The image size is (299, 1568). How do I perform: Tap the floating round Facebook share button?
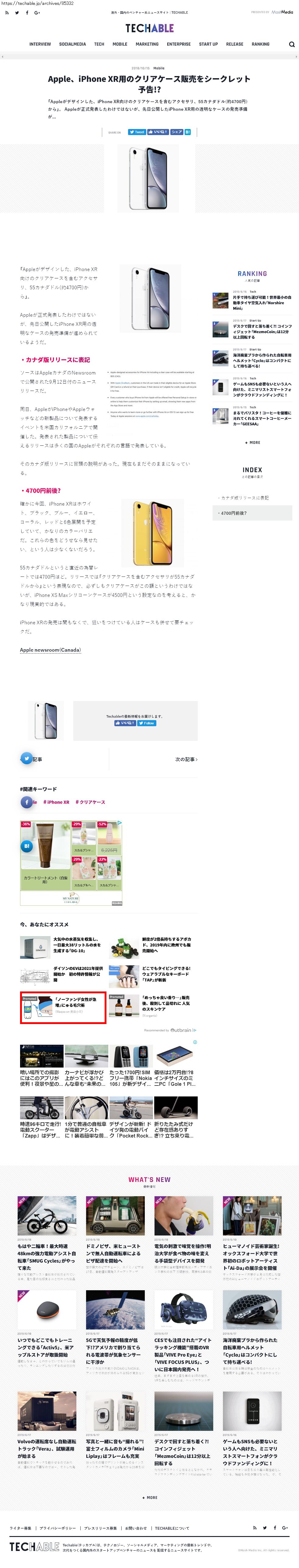(26, 802)
